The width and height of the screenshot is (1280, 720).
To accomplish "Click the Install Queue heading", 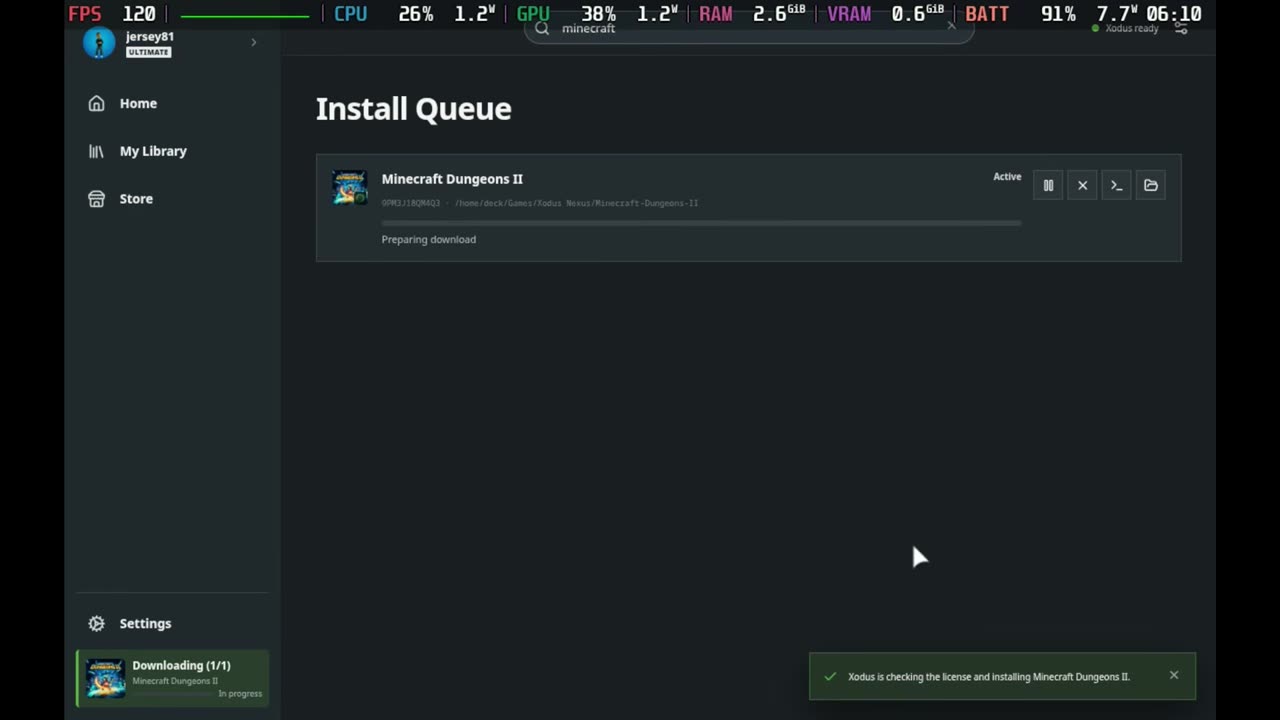I will coord(413,109).
